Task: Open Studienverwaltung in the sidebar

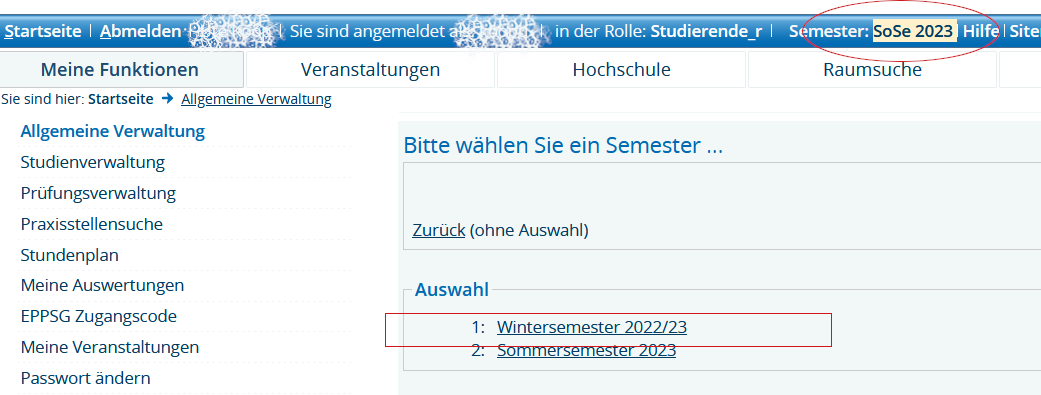Action: 93,162
